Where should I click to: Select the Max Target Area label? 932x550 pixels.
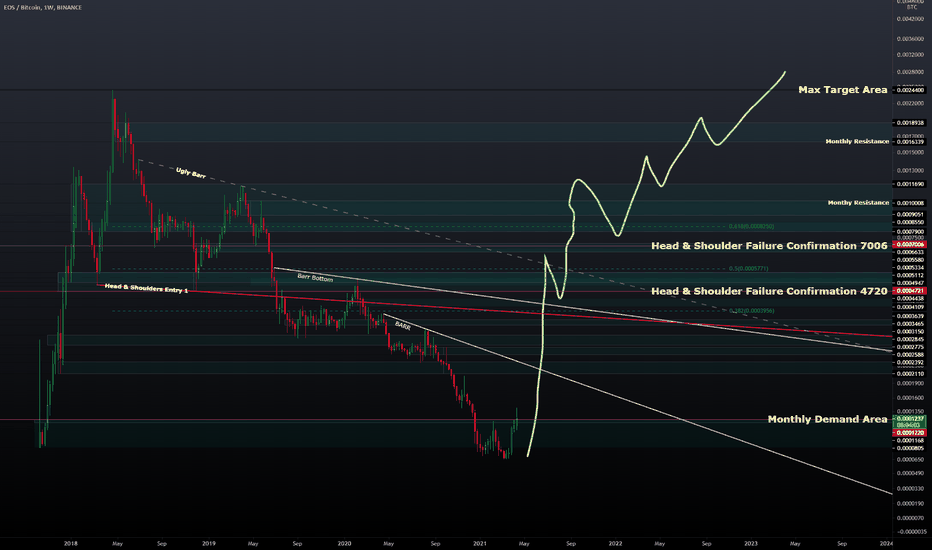point(842,90)
